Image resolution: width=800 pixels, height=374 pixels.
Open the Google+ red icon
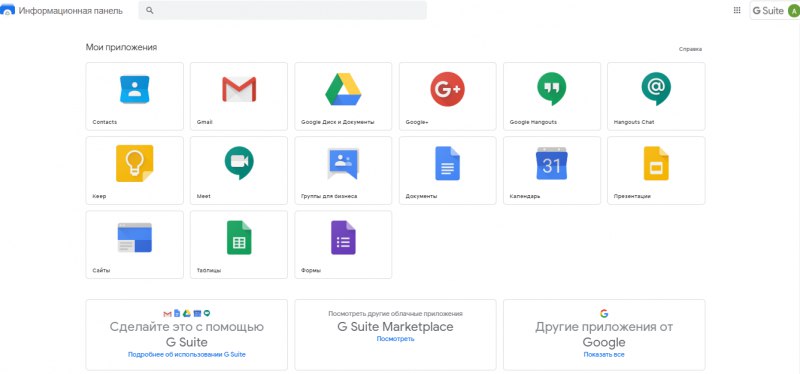click(447, 89)
